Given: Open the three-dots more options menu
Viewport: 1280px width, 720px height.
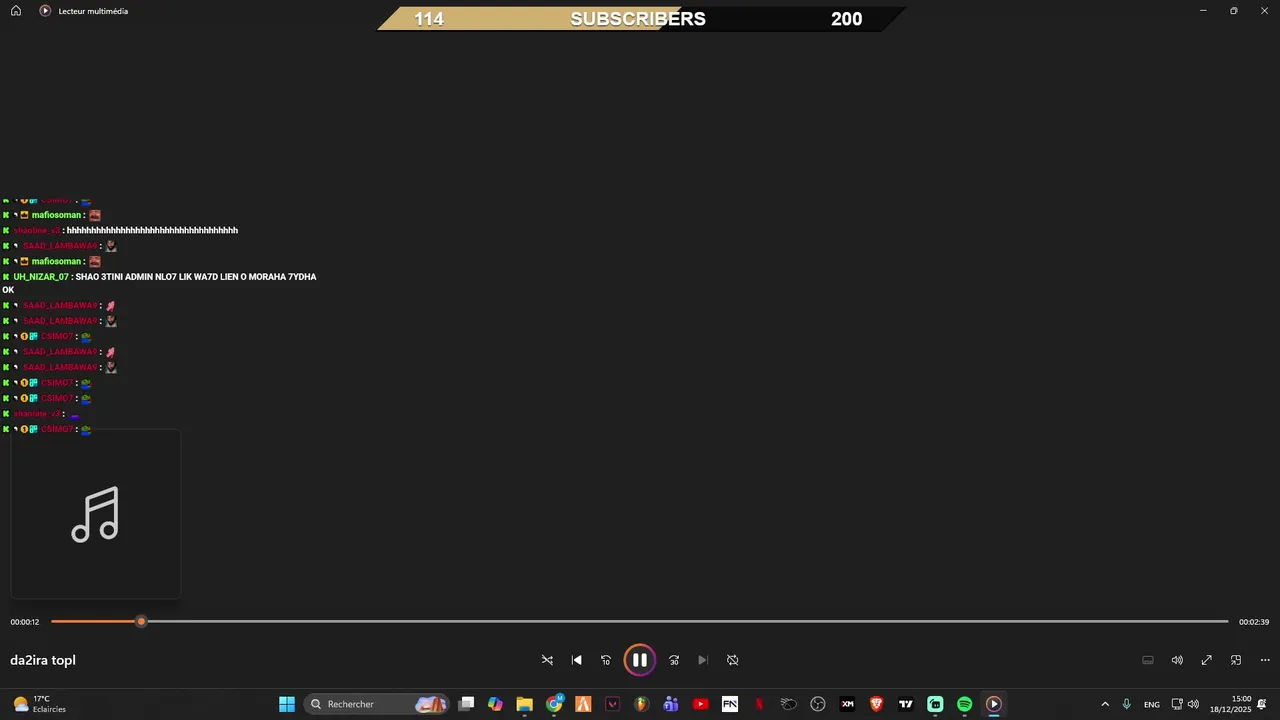Looking at the screenshot, I should point(1265,660).
